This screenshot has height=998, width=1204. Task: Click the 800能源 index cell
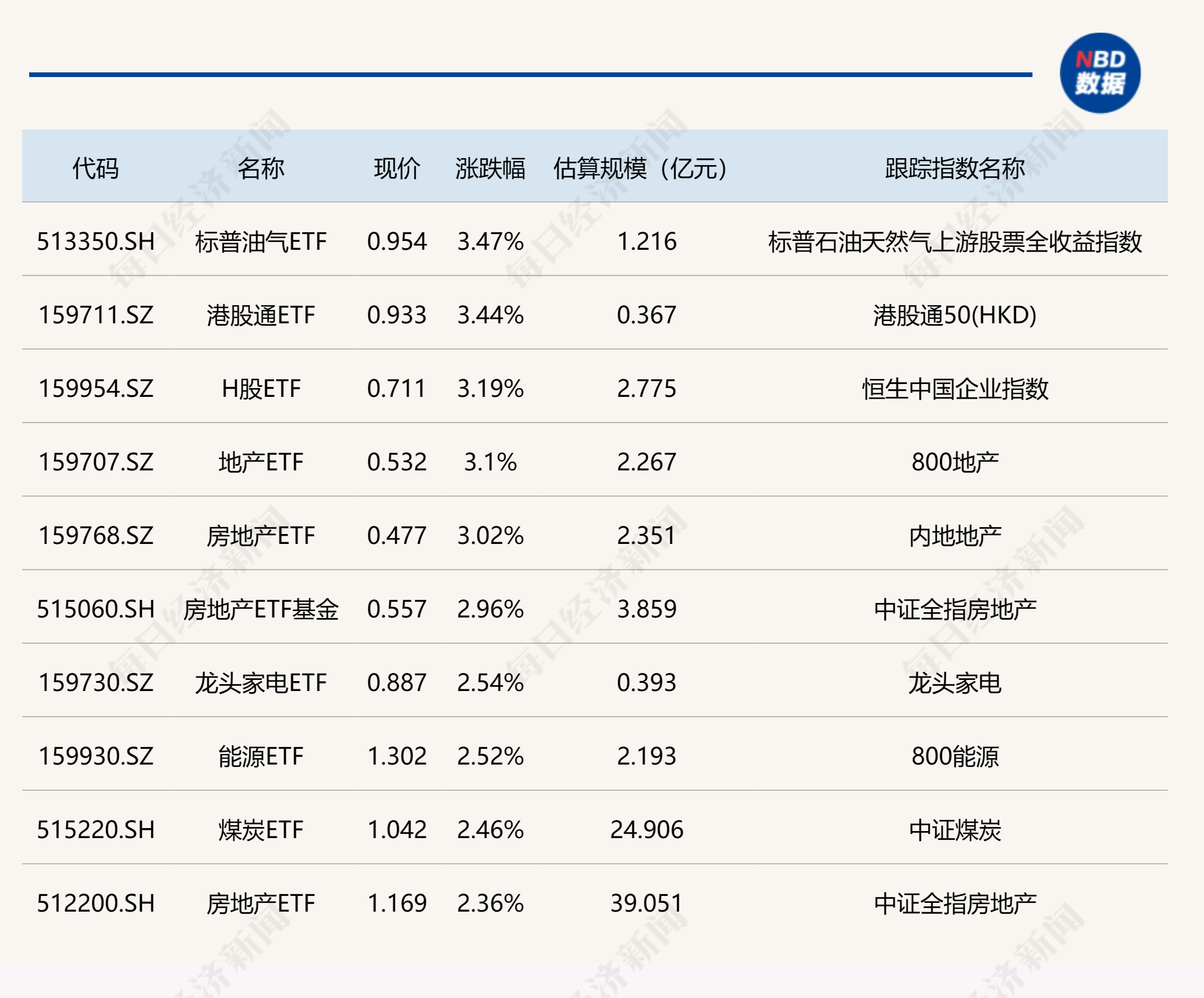pos(955,756)
